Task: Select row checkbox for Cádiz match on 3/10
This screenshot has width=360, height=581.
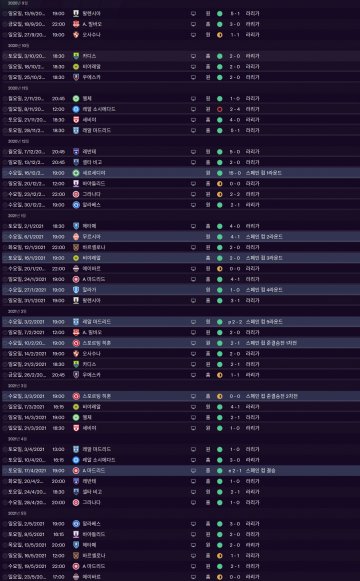Action: click(x=5, y=56)
